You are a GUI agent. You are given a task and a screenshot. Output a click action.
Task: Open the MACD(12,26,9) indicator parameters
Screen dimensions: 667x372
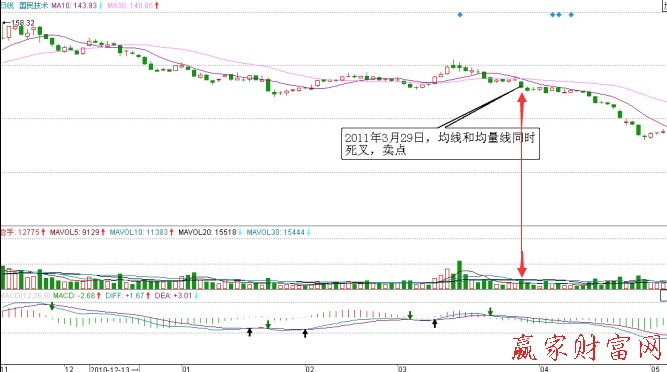[26, 295]
